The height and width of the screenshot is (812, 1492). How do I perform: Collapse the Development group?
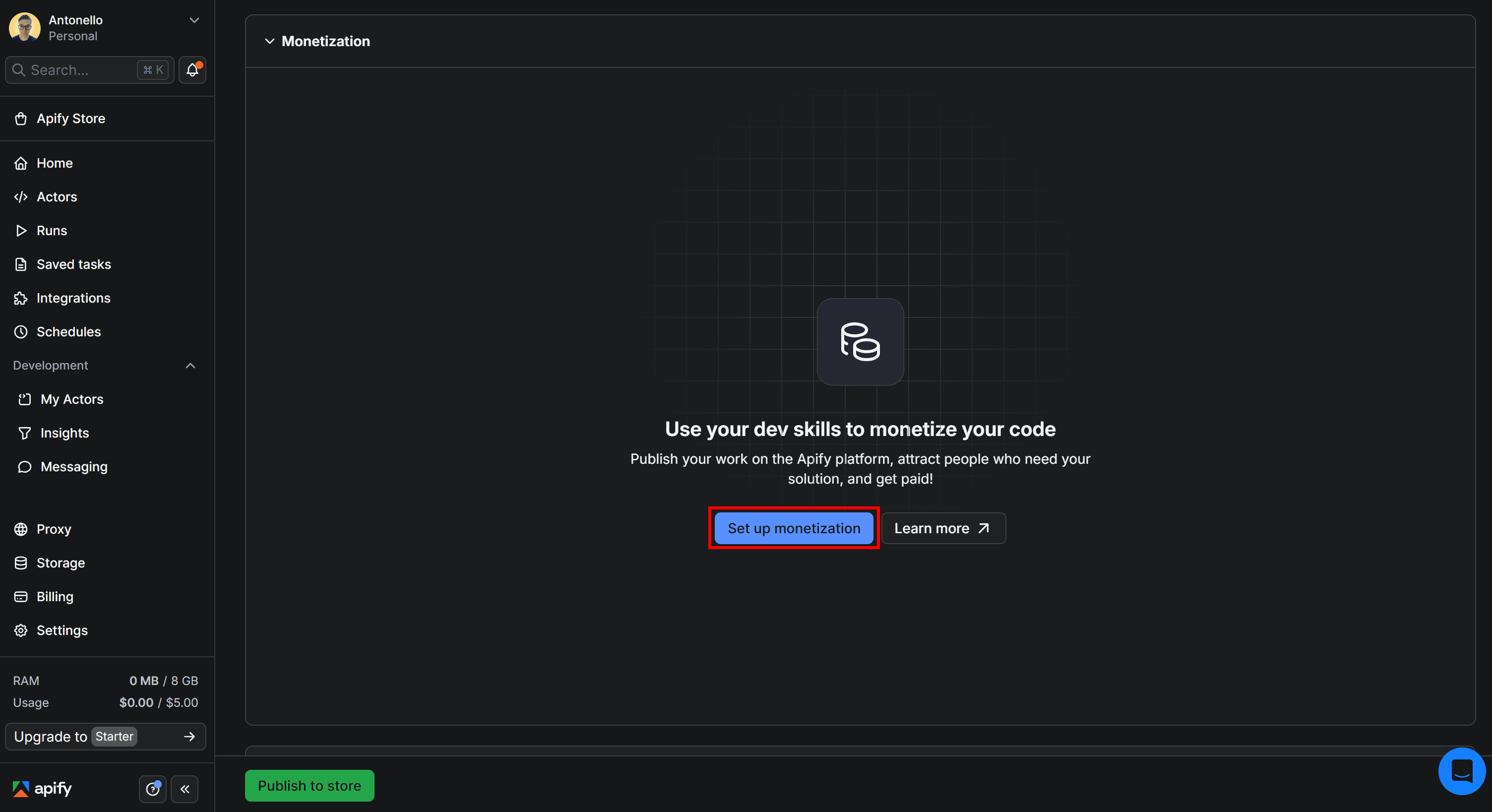[190, 366]
